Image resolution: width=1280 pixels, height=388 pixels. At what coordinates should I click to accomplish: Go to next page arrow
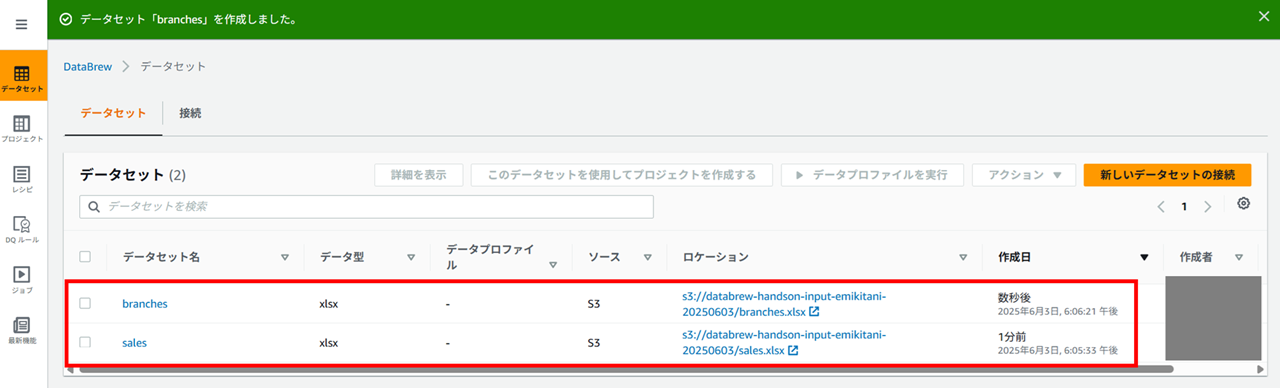click(1208, 207)
